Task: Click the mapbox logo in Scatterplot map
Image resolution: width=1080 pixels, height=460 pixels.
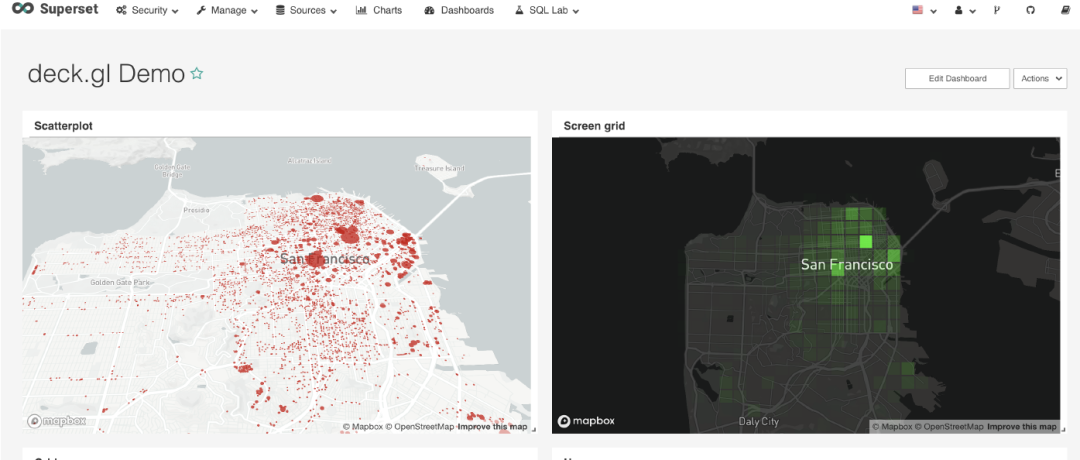Action: (x=56, y=421)
